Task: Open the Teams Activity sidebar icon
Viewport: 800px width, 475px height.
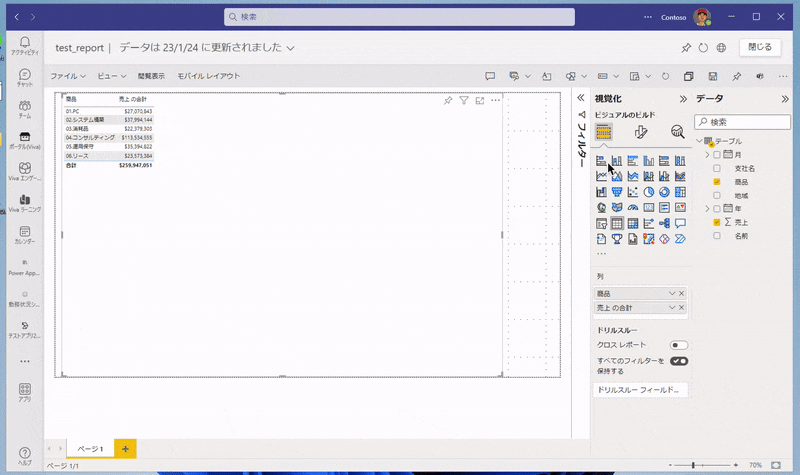Action: tap(24, 45)
